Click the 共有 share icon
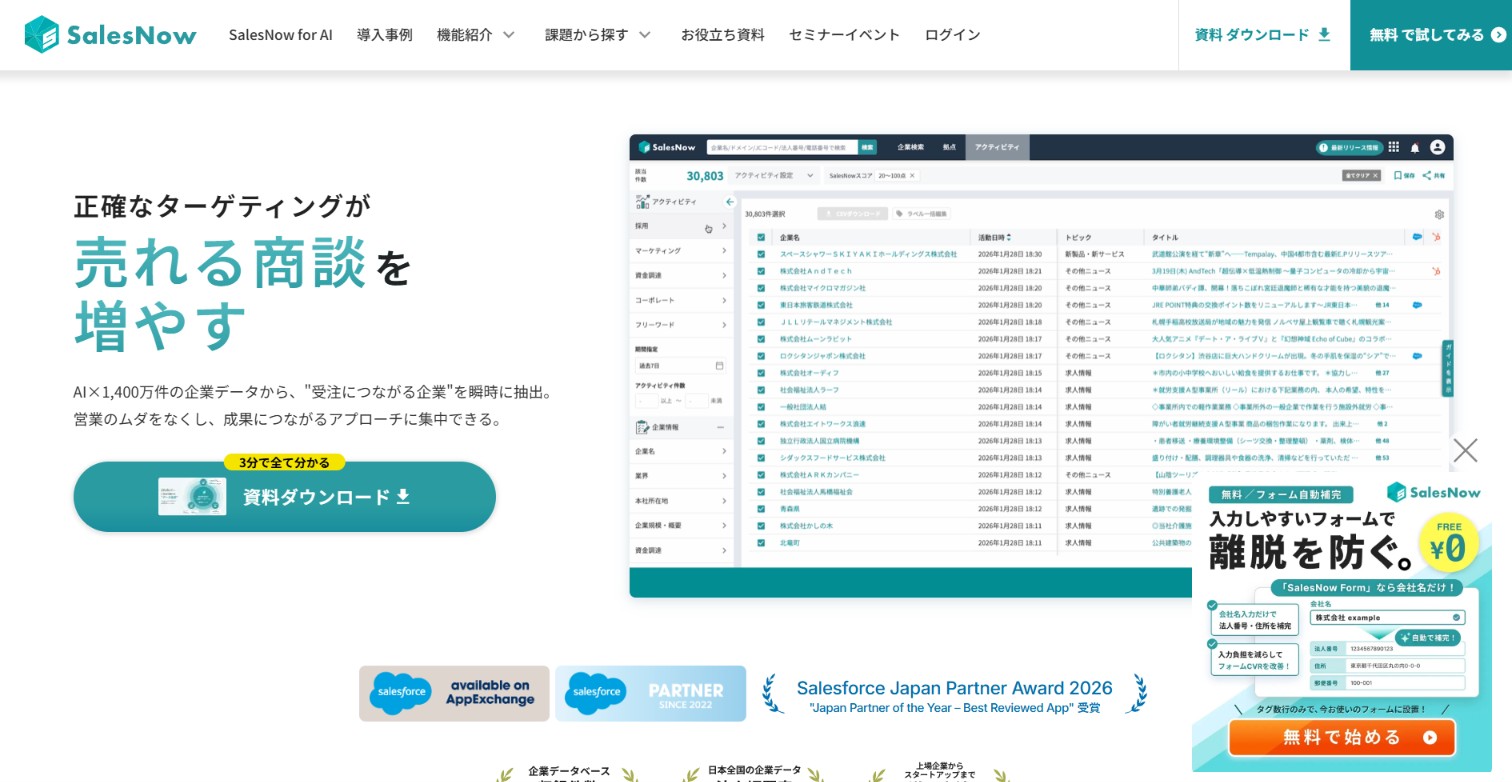The height and width of the screenshot is (782, 1512). click(1427, 175)
